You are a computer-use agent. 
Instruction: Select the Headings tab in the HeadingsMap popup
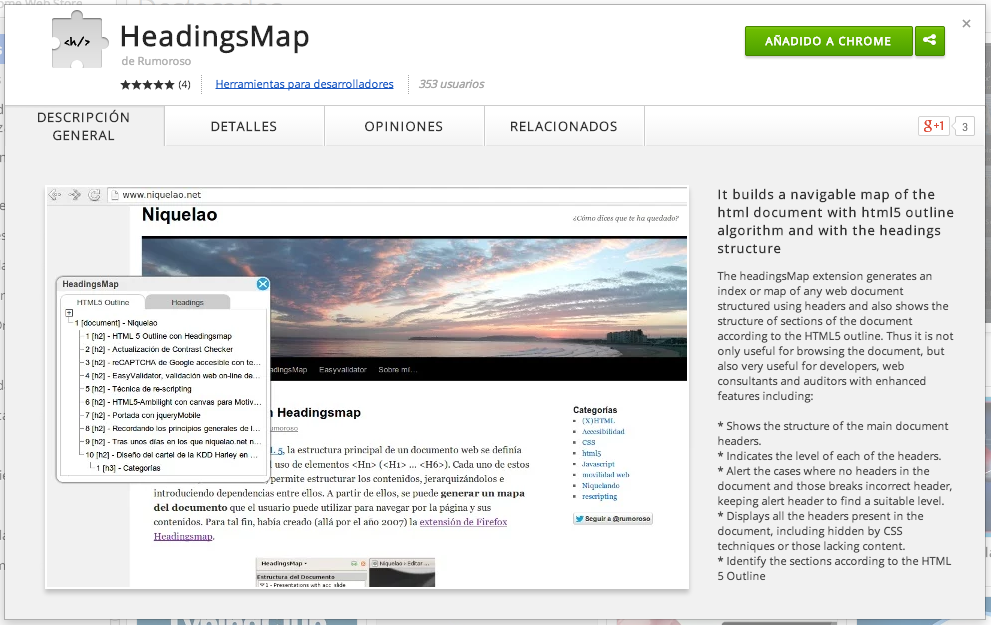[x=188, y=302]
